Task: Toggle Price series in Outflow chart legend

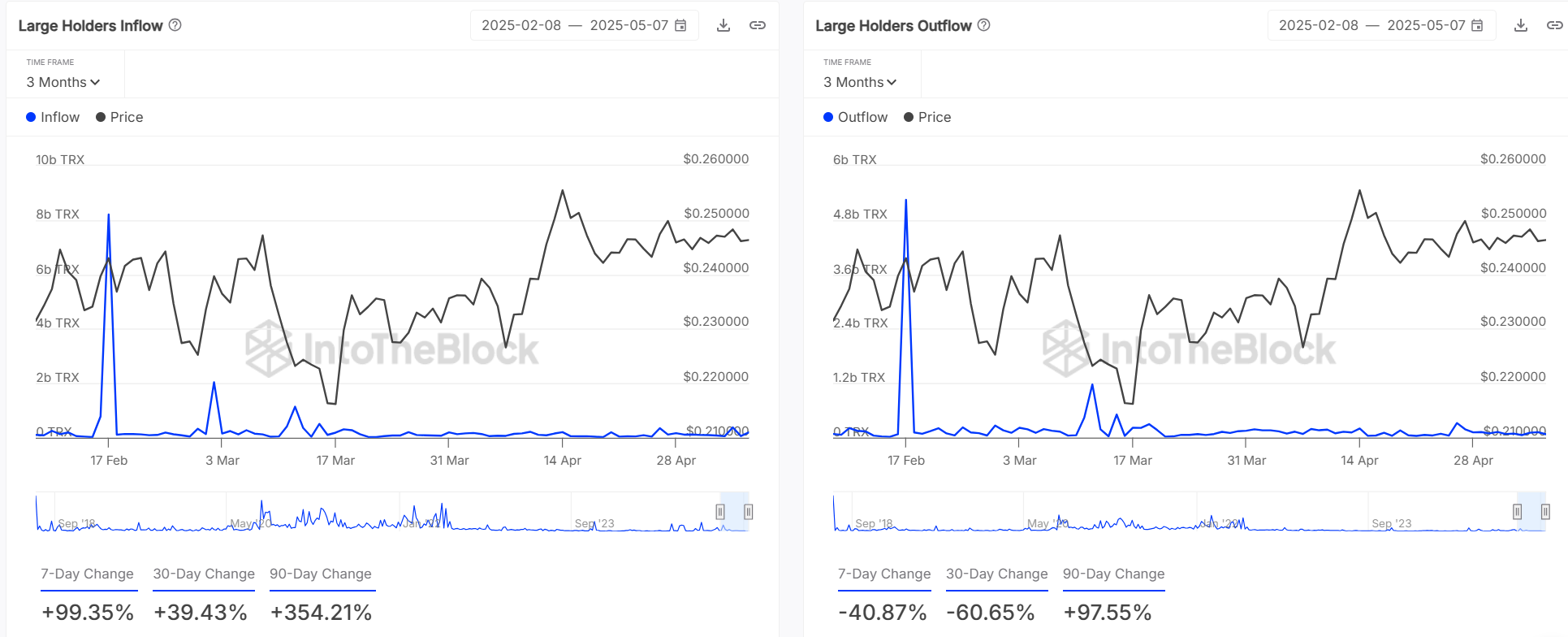Action: pos(927,117)
